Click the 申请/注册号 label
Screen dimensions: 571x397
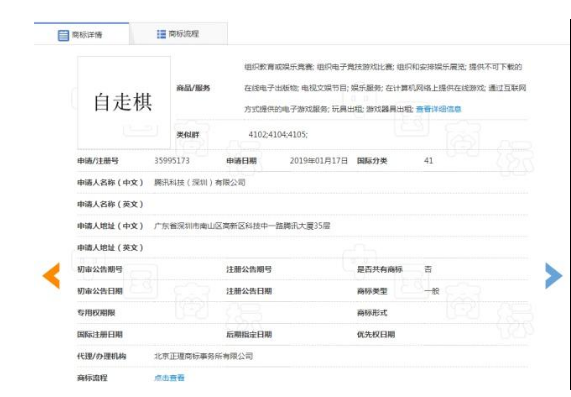[x=98, y=161]
